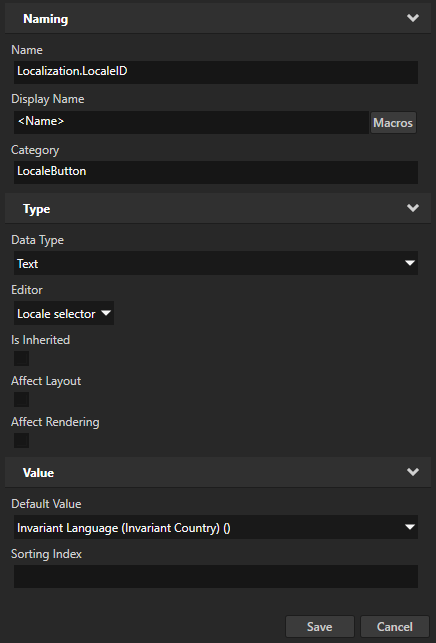The width and height of the screenshot is (436, 643).
Task: Open the Data Type Text combo box
Action: coord(216,263)
